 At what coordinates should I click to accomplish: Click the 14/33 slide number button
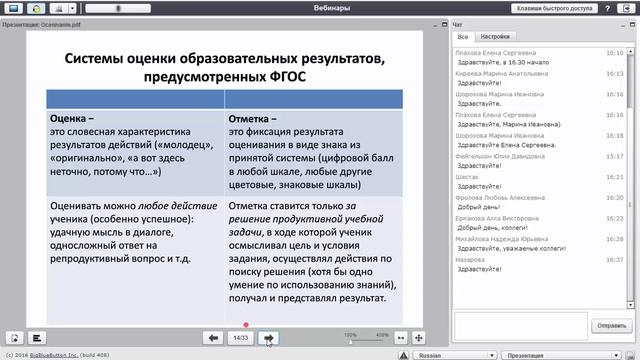[240, 338]
